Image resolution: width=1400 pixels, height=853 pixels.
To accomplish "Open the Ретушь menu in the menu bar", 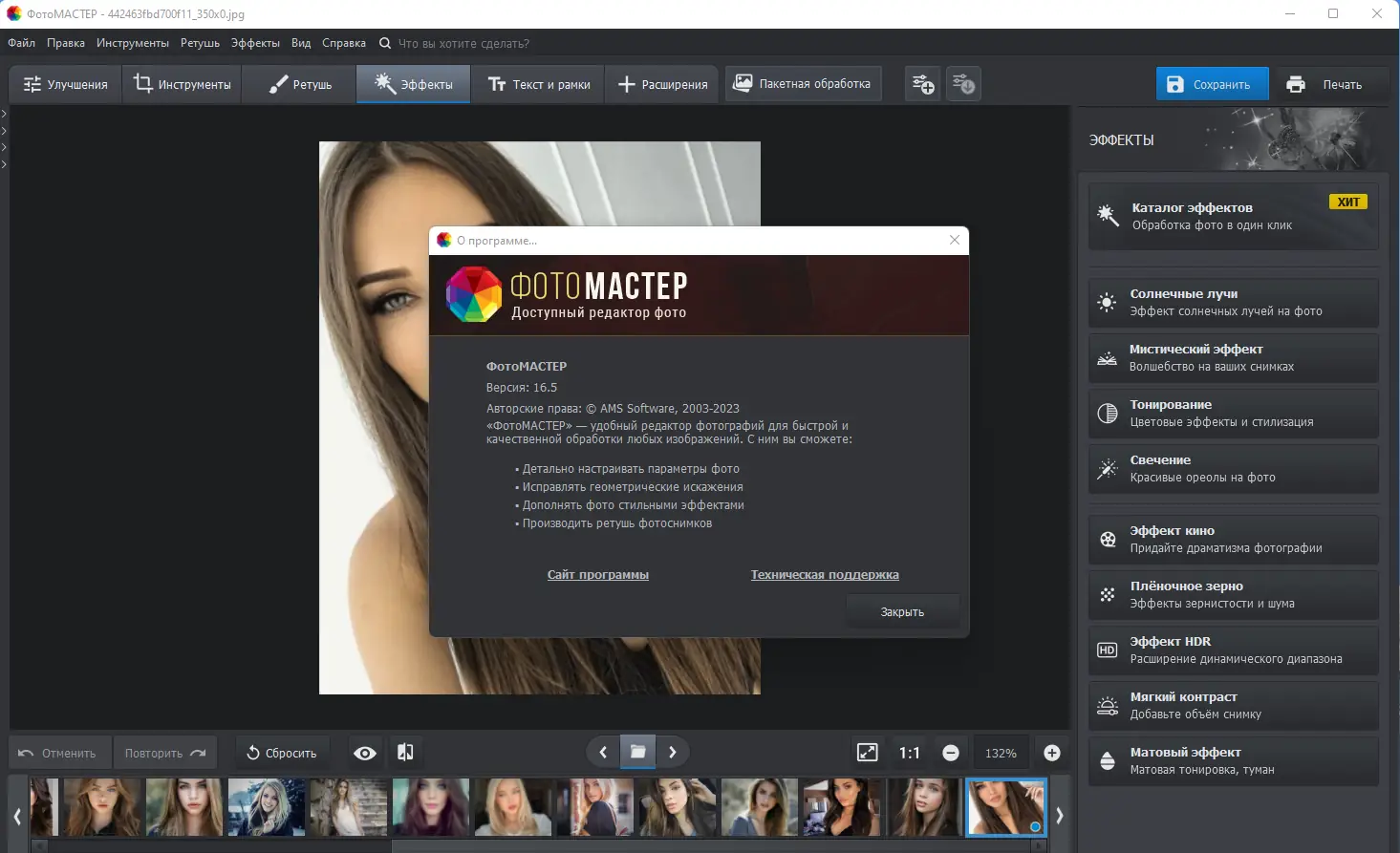I will pyautogui.click(x=200, y=43).
